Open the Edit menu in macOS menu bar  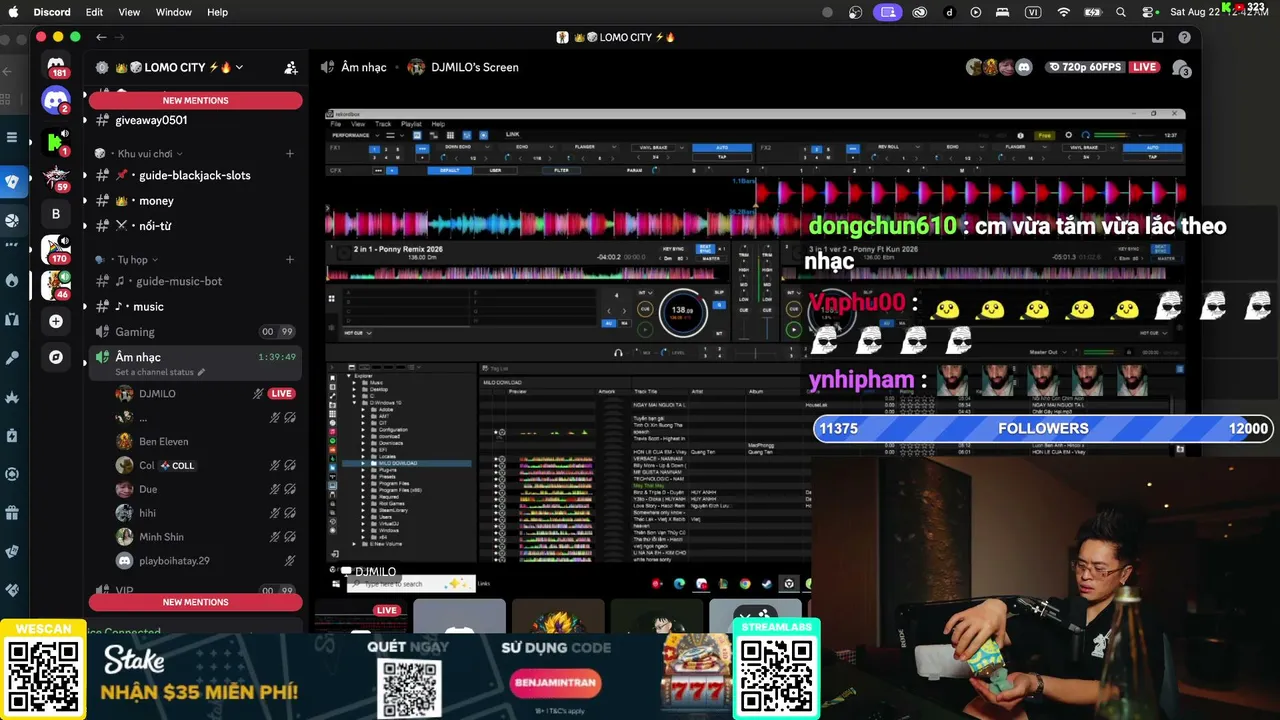point(94,12)
